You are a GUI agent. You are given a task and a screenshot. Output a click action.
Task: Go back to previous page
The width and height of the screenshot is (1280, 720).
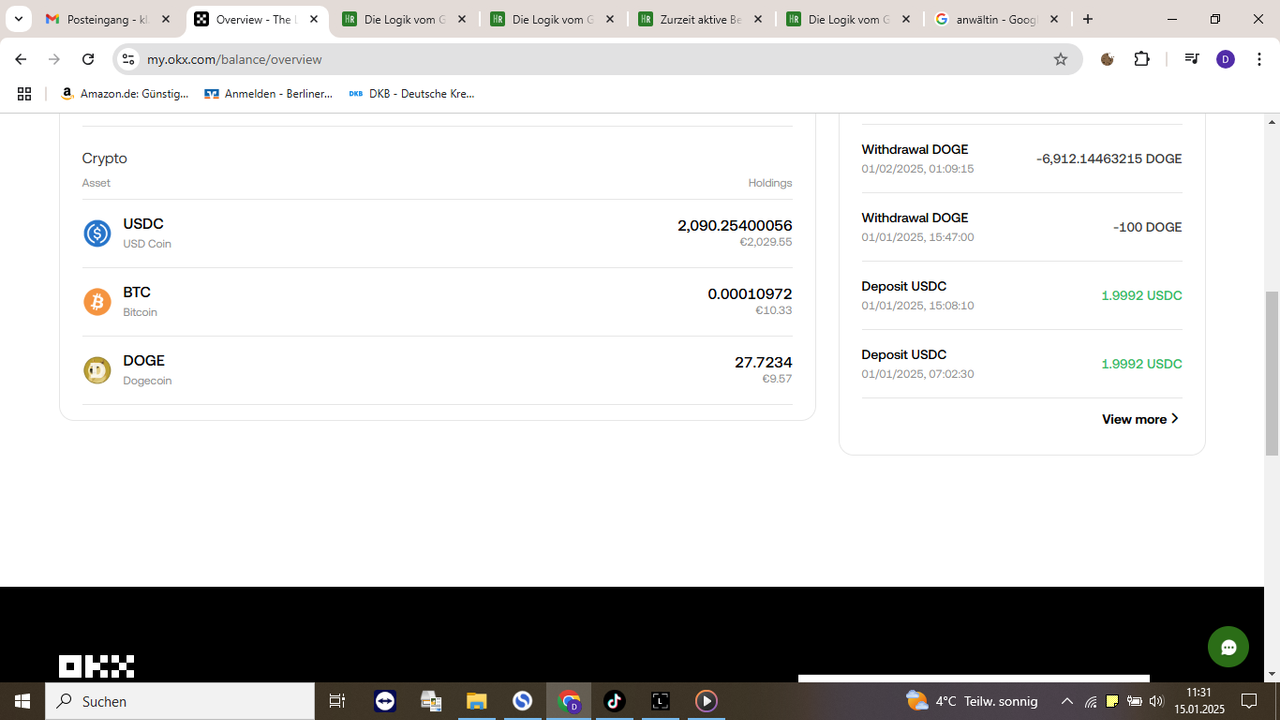21,59
